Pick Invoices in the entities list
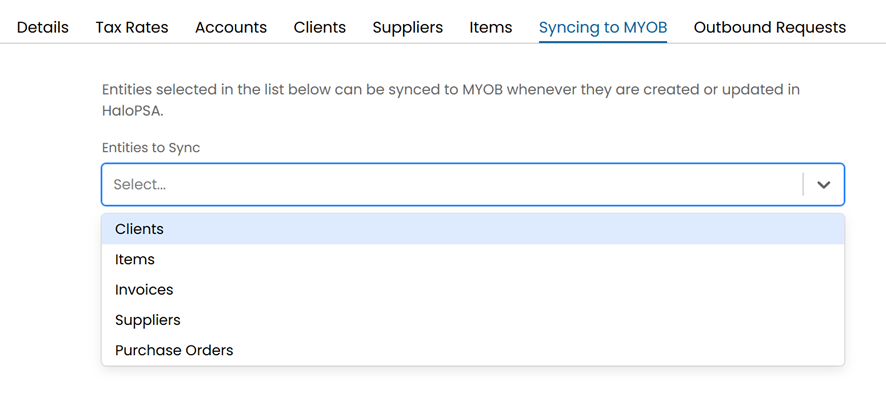The height and width of the screenshot is (393, 886). click(x=473, y=290)
